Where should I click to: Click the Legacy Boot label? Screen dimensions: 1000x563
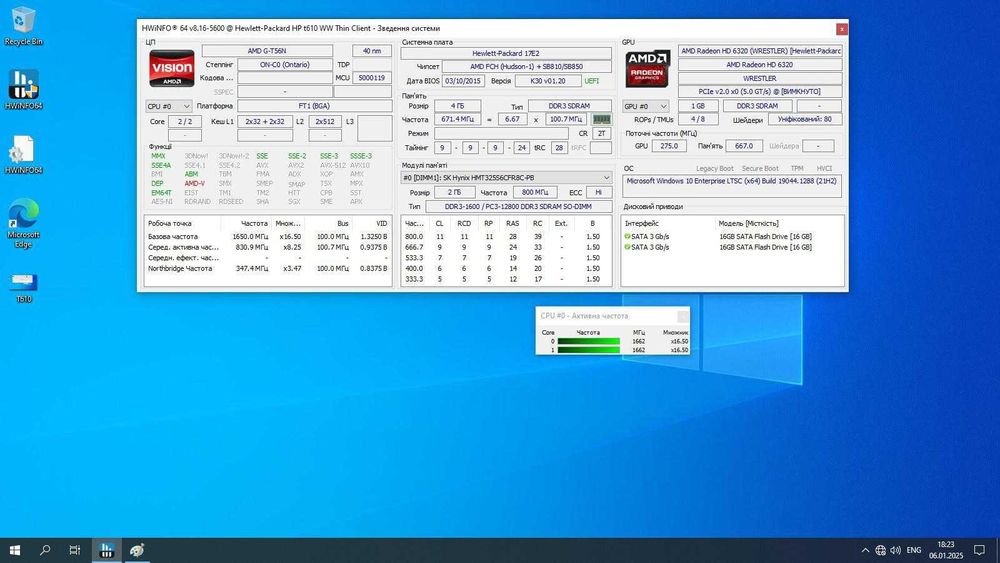714,168
